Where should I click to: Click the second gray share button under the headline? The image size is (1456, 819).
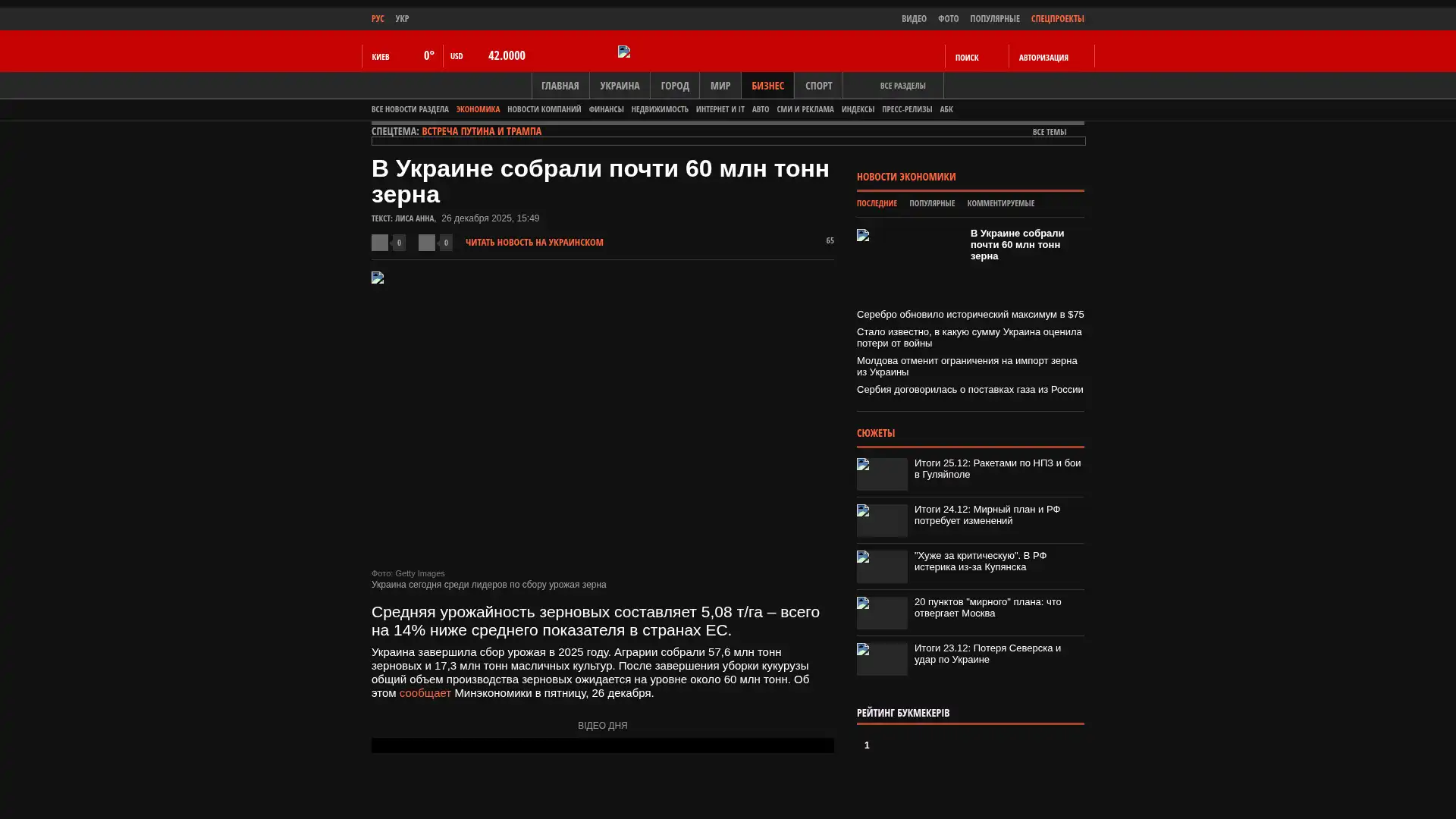pyautogui.click(x=427, y=243)
